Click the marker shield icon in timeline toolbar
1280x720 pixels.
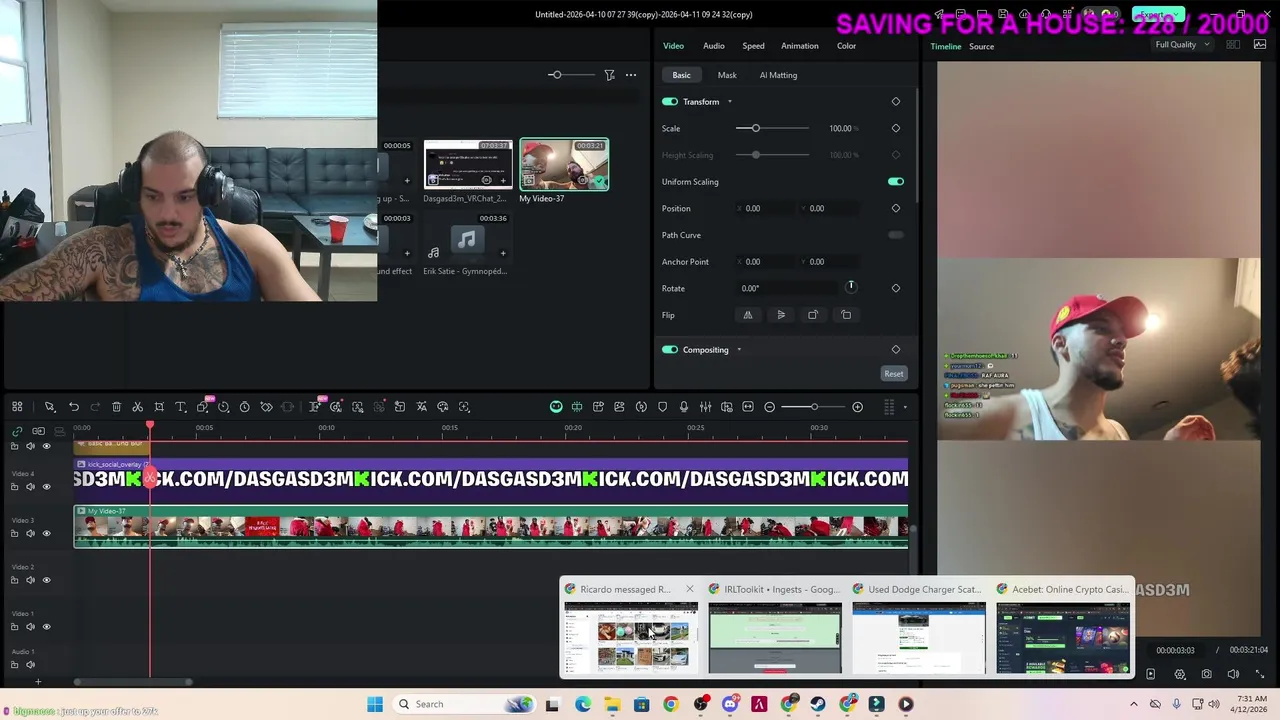[662, 407]
